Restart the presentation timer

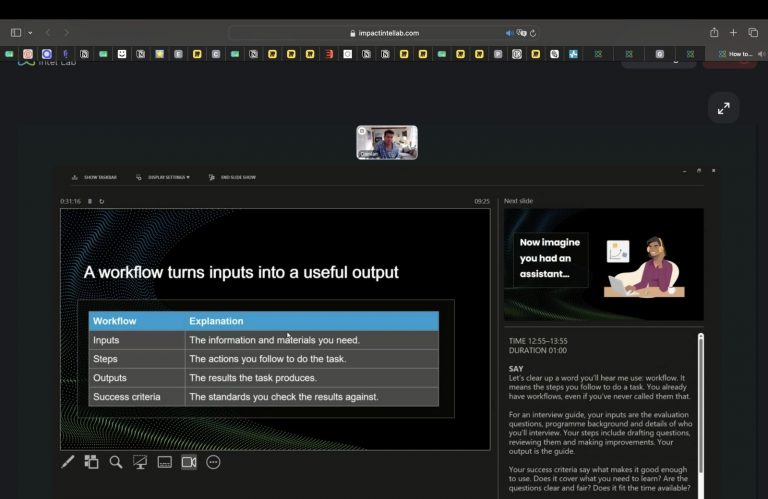(101, 201)
